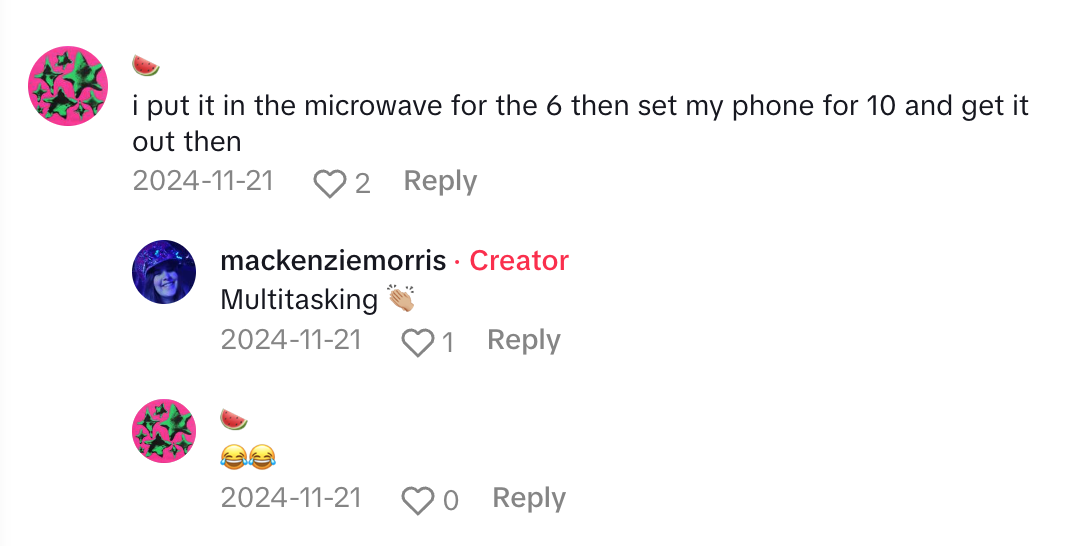
Task: Open the pink star avatar beside the laughing emojis
Action: (164, 431)
